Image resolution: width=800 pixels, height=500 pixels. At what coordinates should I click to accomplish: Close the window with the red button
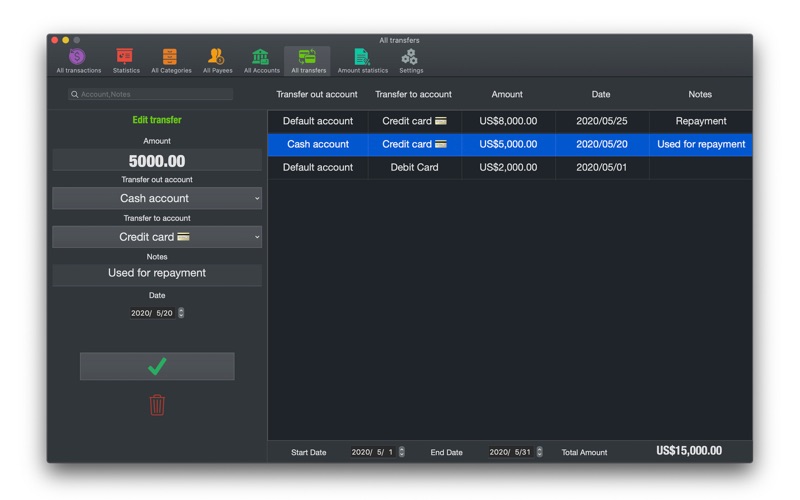(x=55, y=40)
